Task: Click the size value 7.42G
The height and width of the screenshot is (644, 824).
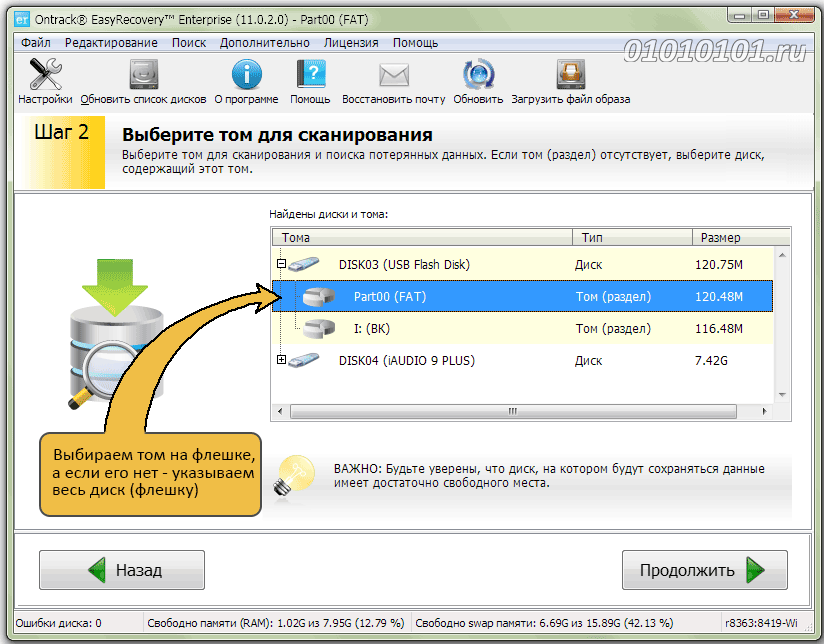Action: (711, 361)
